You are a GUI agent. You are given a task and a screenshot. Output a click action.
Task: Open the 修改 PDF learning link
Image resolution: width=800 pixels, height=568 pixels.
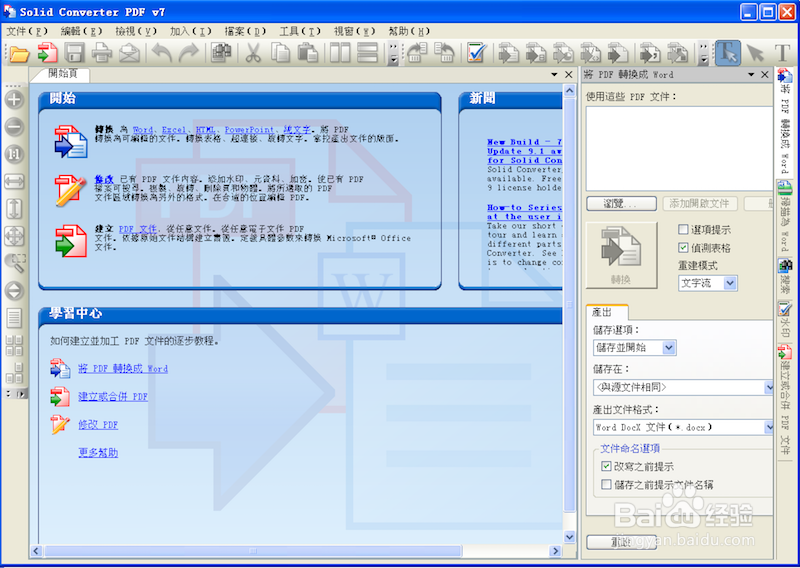98,425
